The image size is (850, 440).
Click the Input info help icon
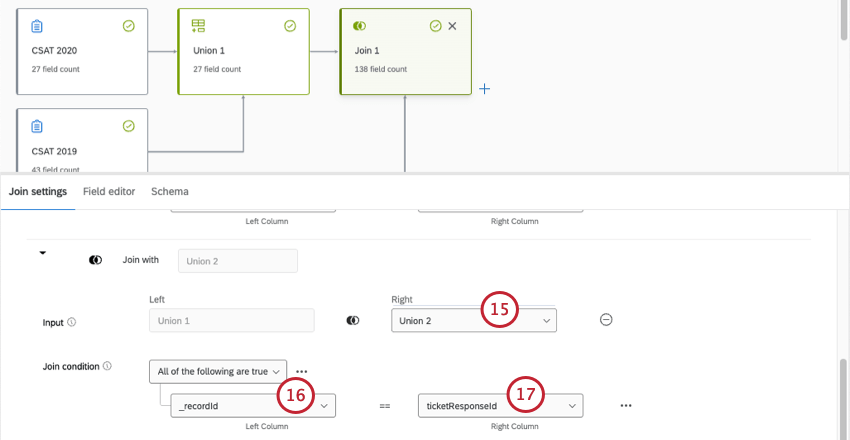(72, 323)
